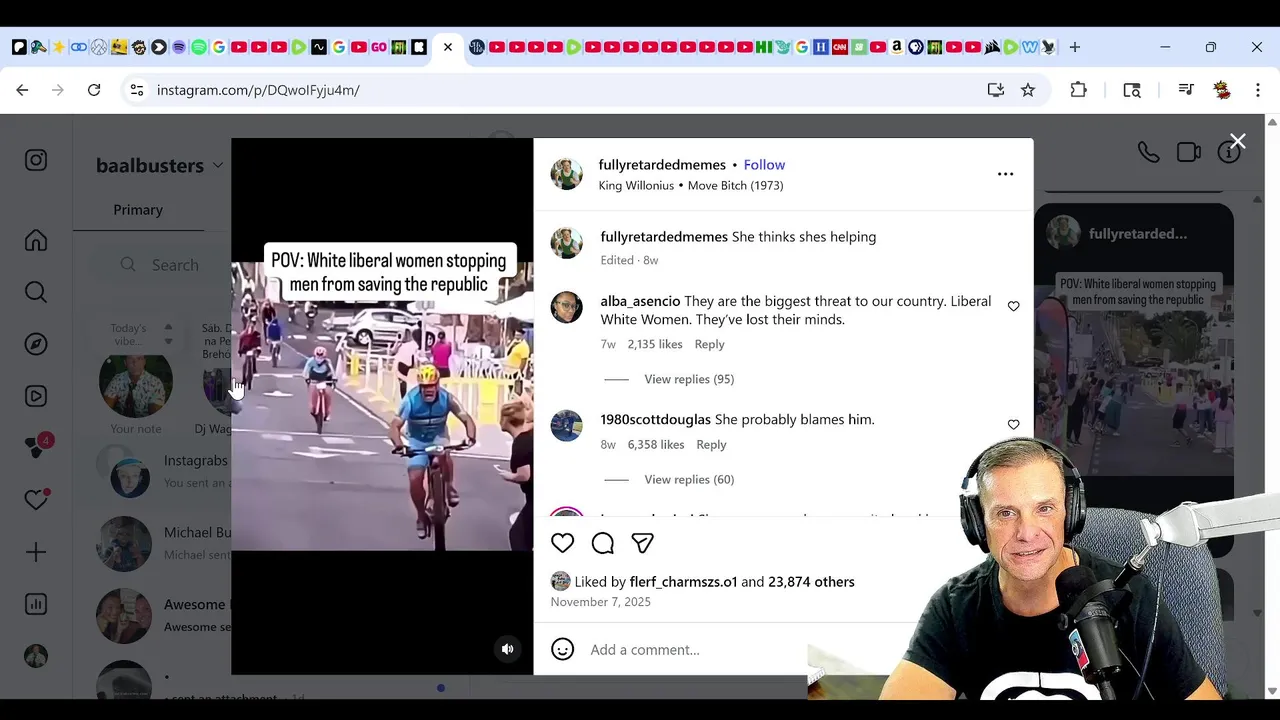
Task: Play the cycling video in post
Action: point(382,406)
